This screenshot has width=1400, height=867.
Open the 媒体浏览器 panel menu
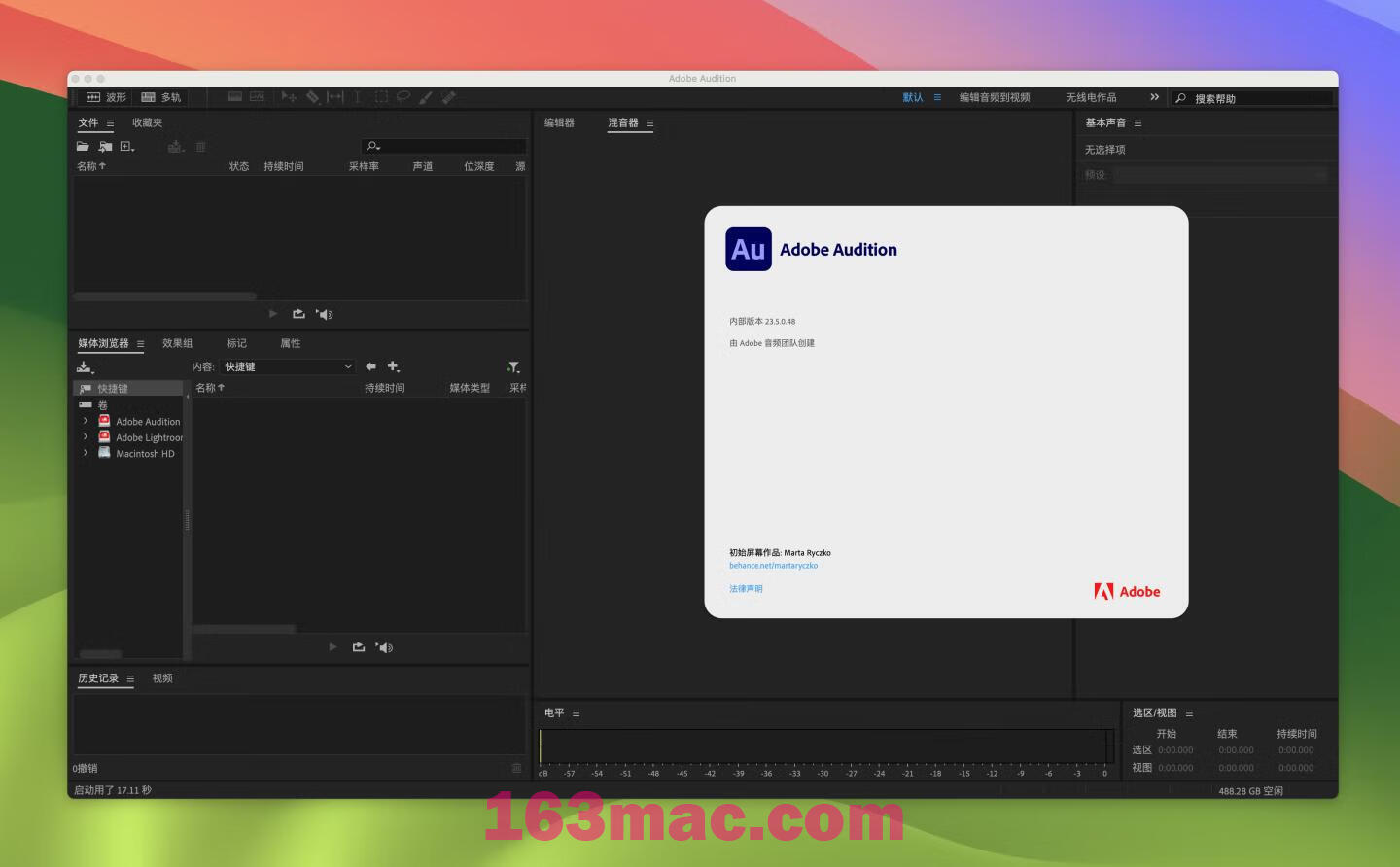click(x=140, y=344)
